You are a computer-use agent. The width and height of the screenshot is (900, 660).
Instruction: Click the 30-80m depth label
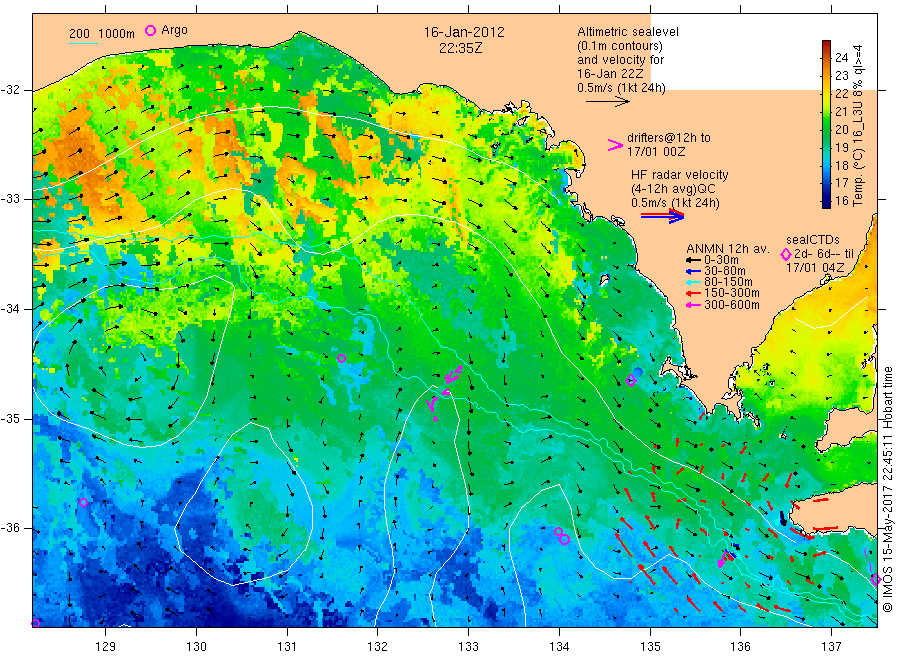point(725,271)
